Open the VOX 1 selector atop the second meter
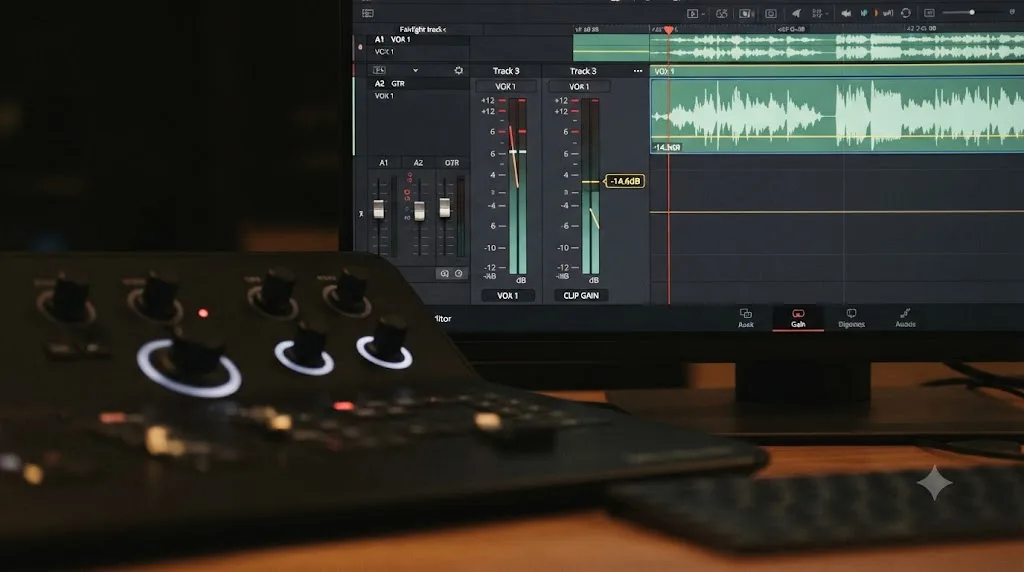The height and width of the screenshot is (572, 1024). tap(579, 86)
